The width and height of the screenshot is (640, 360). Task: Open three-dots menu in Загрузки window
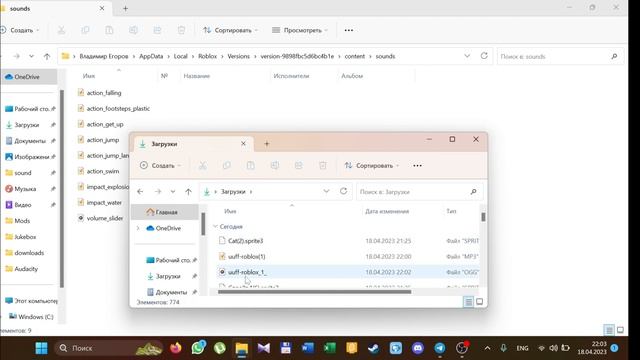(417, 165)
